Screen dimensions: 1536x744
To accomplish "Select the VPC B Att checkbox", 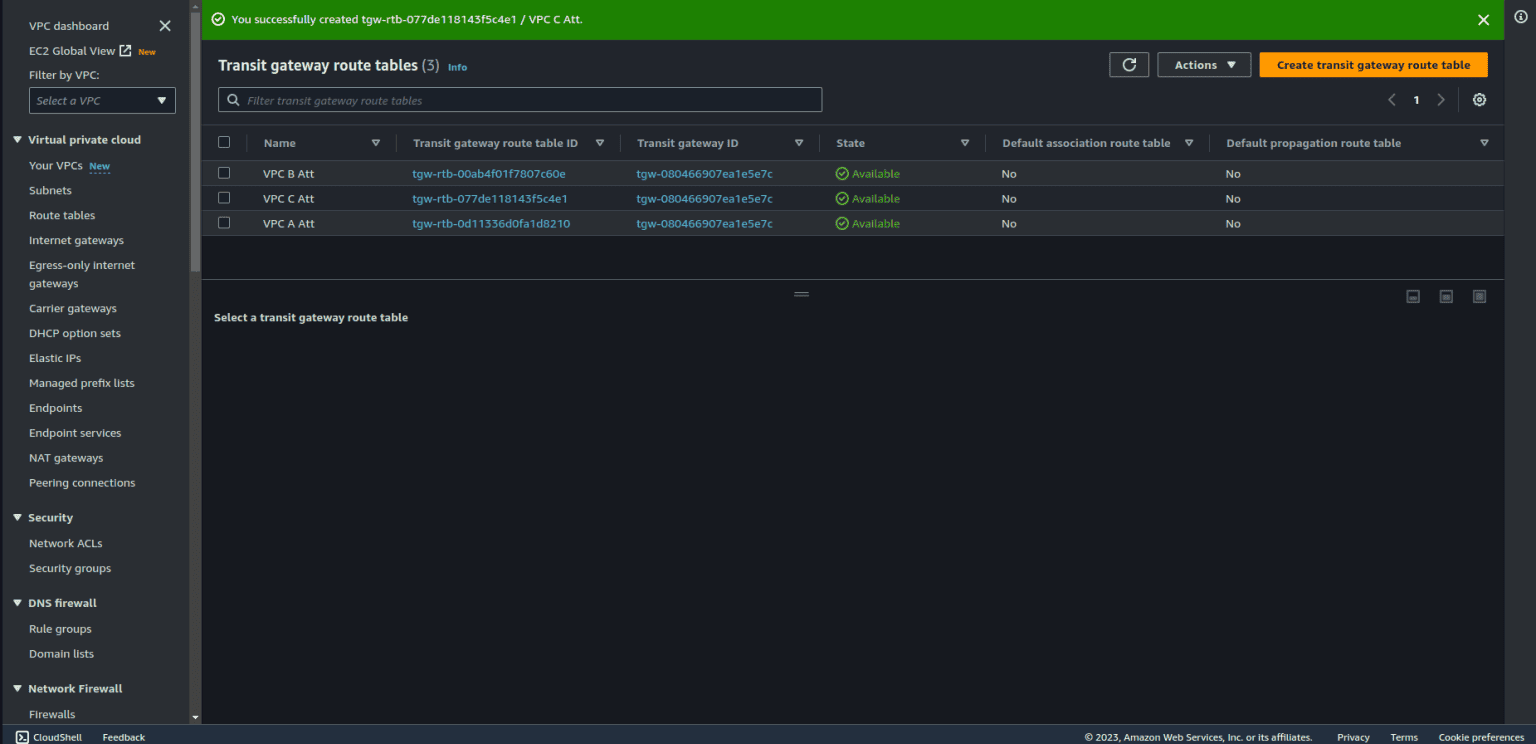I will (x=224, y=173).
